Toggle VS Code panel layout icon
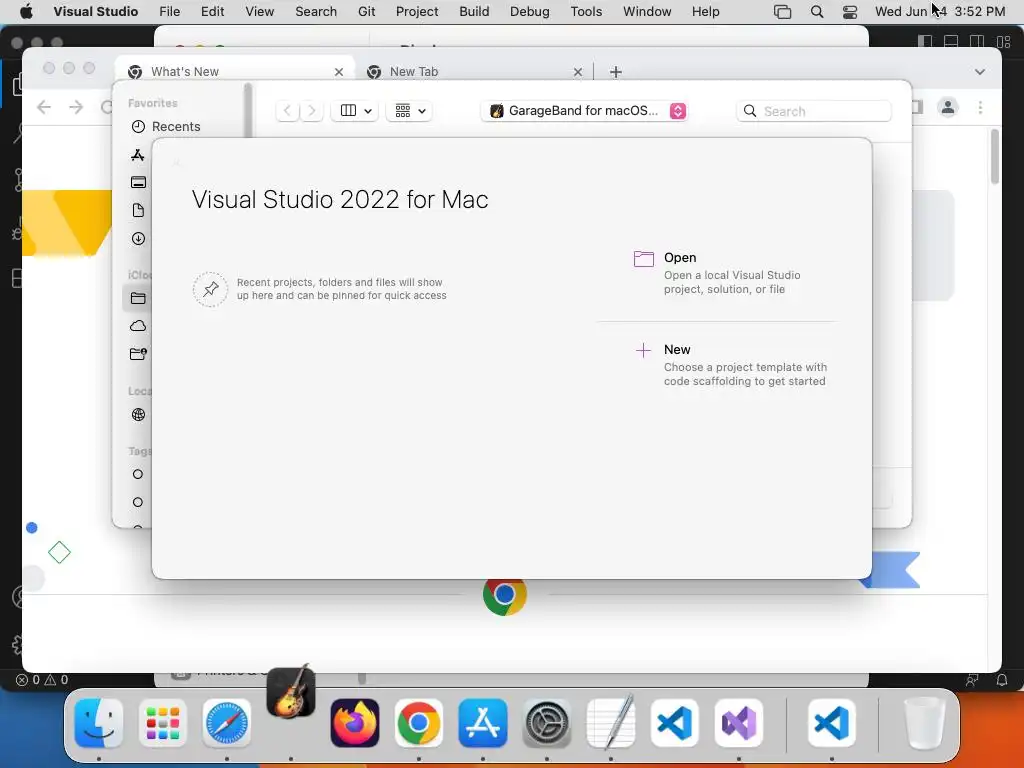This screenshot has width=1024, height=768. [951, 41]
